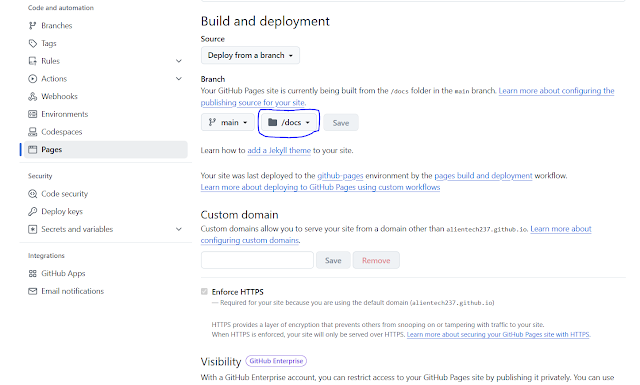This screenshot has width=640, height=385.
Task: Click the folder icon in /docs selector
Action: pos(273,122)
